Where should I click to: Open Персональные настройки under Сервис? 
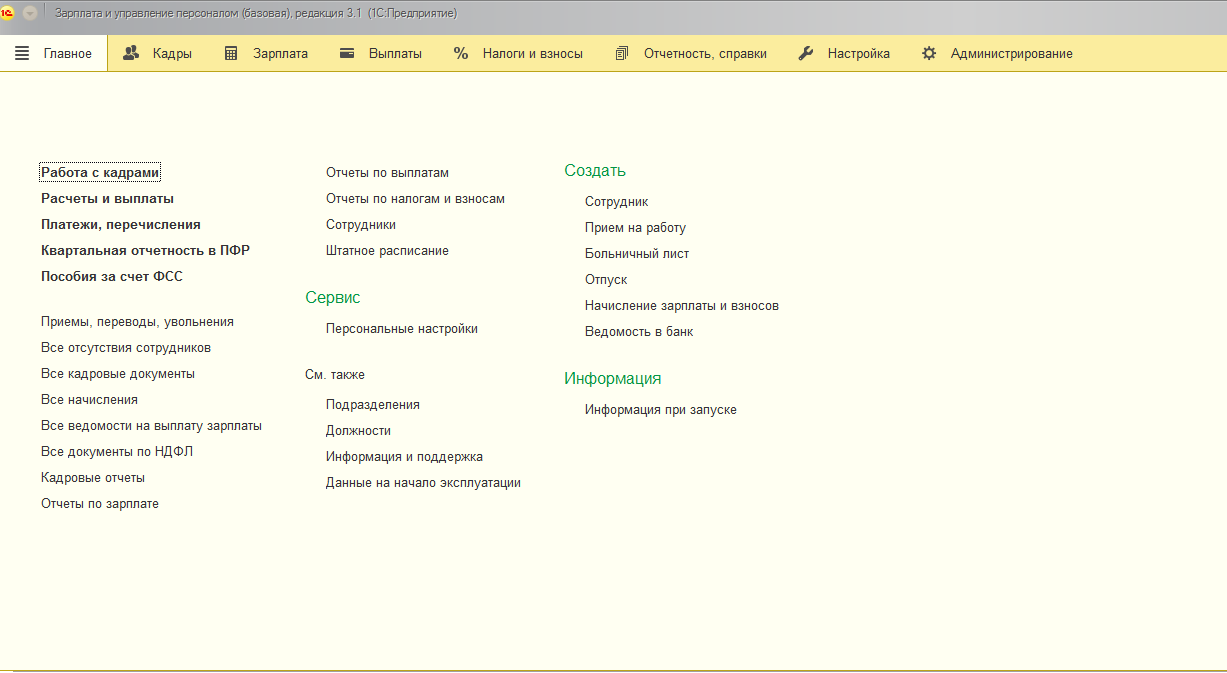pos(401,329)
